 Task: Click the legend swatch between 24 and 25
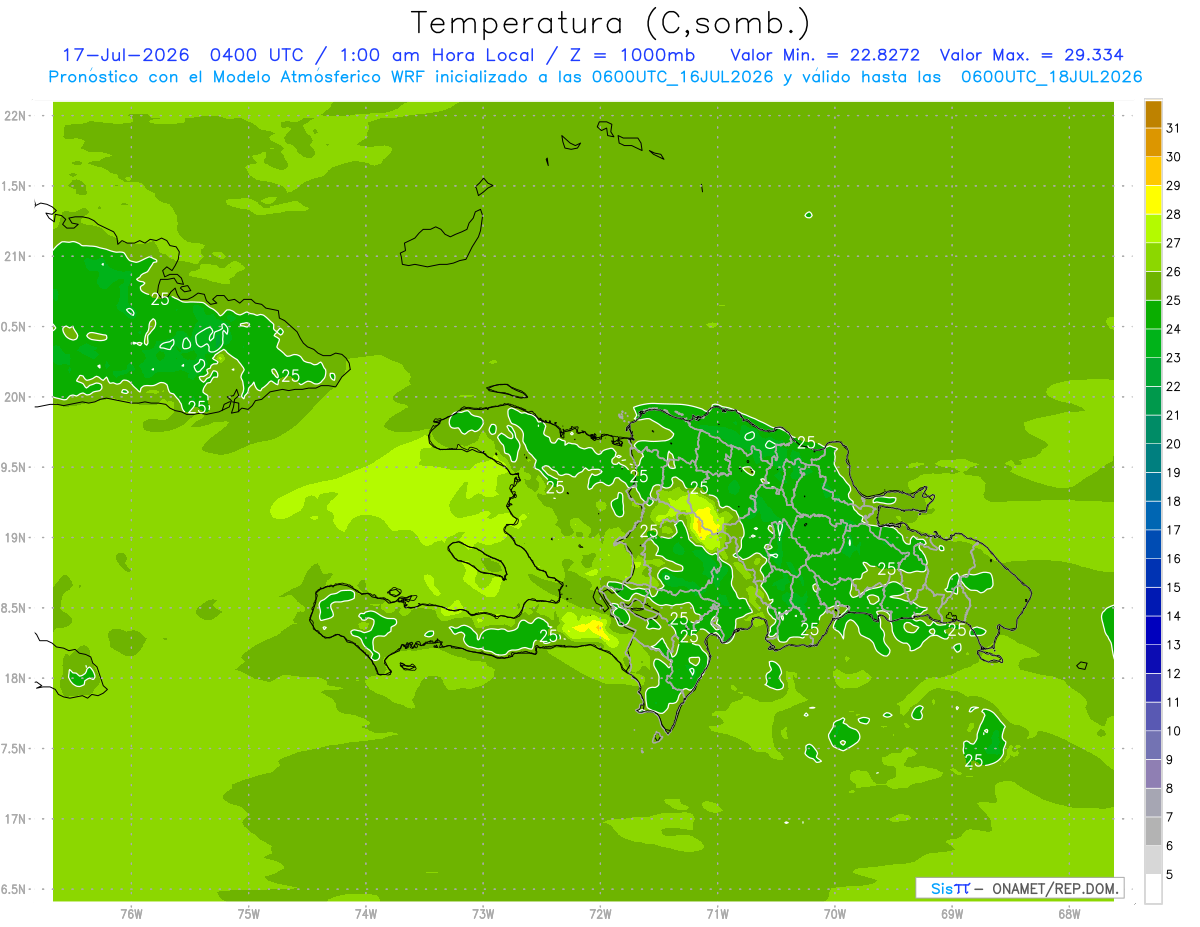pos(1153,314)
